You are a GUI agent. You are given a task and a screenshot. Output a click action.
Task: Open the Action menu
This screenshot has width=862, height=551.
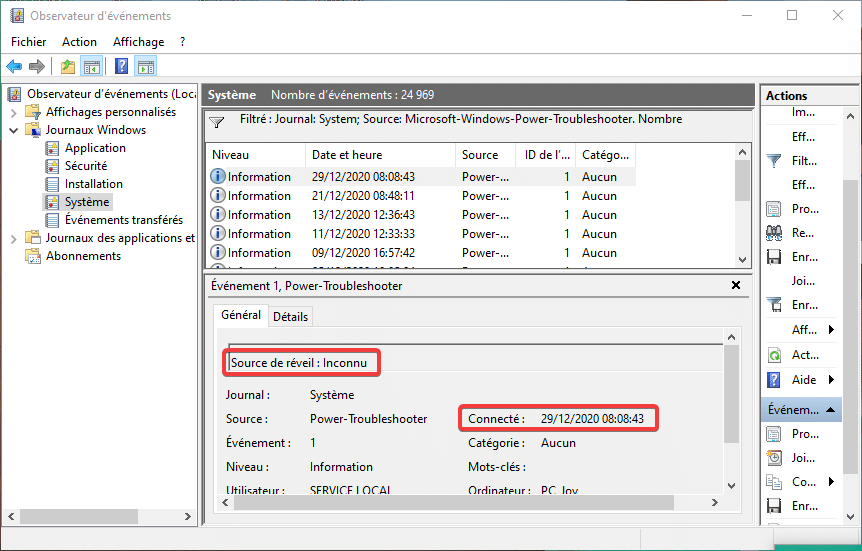(x=79, y=42)
